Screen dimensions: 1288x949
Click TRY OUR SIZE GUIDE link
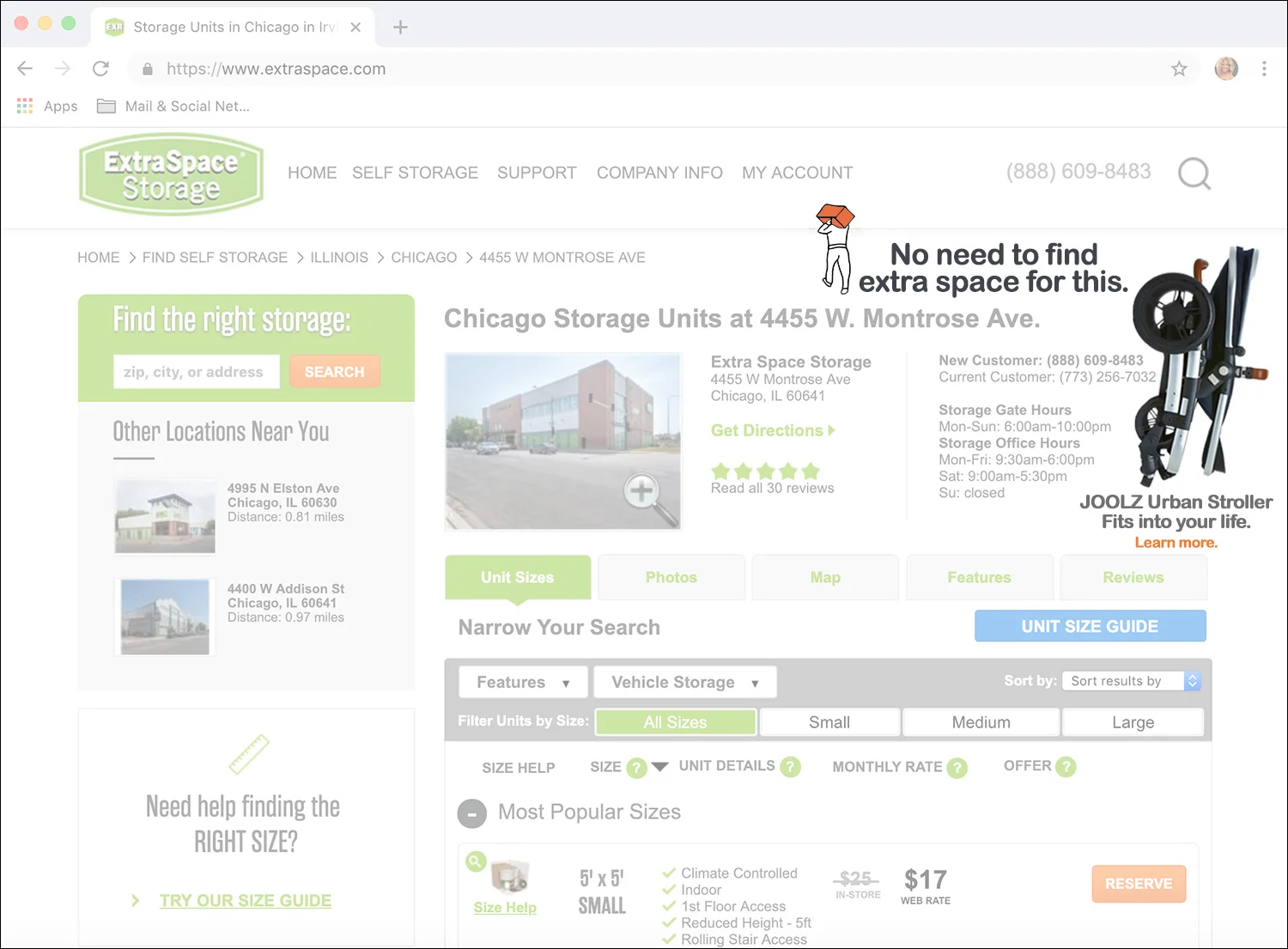click(x=246, y=900)
